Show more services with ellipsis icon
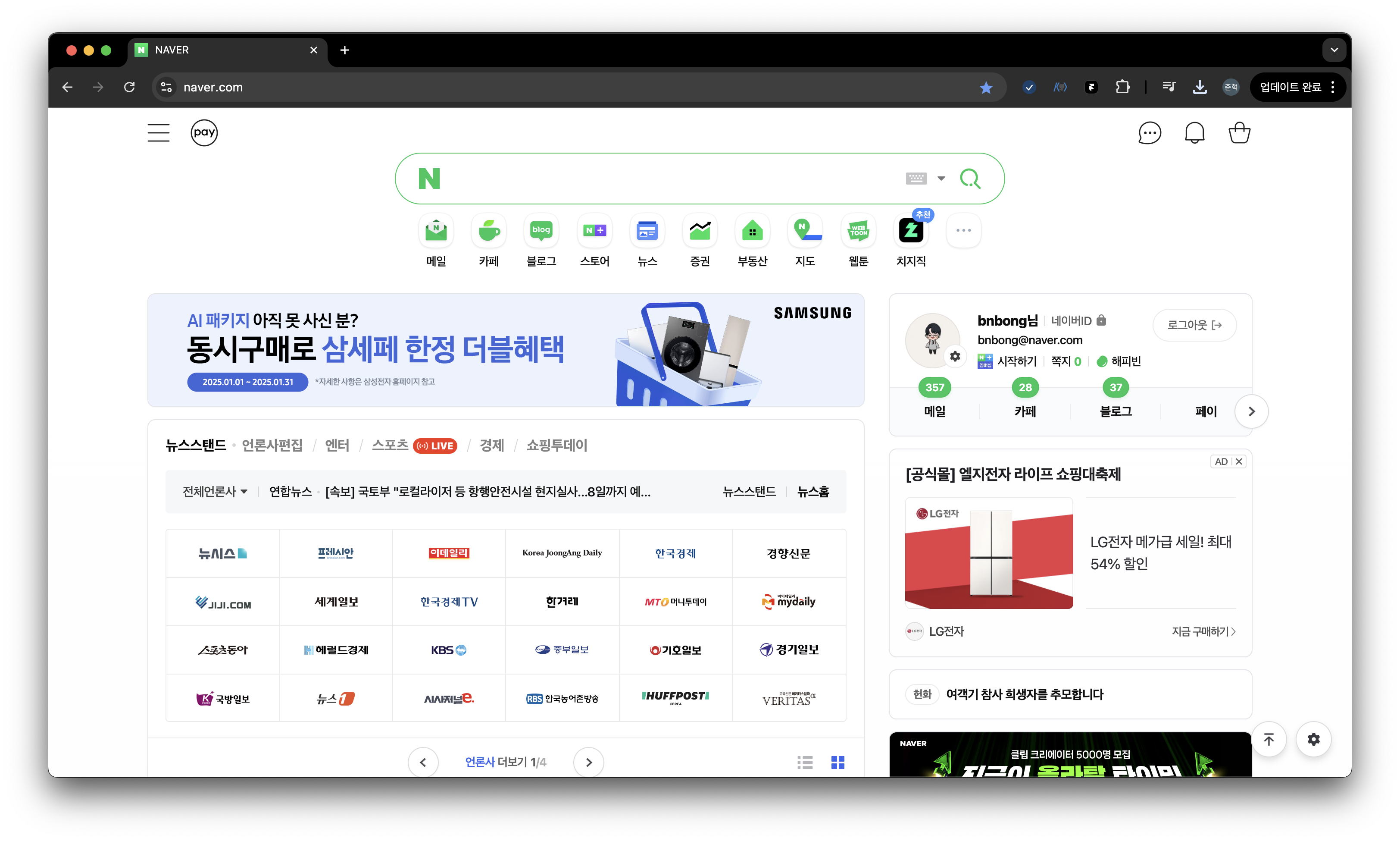Image resolution: width=1400 pixels, height=841 pixels. (x=964, y=231)
